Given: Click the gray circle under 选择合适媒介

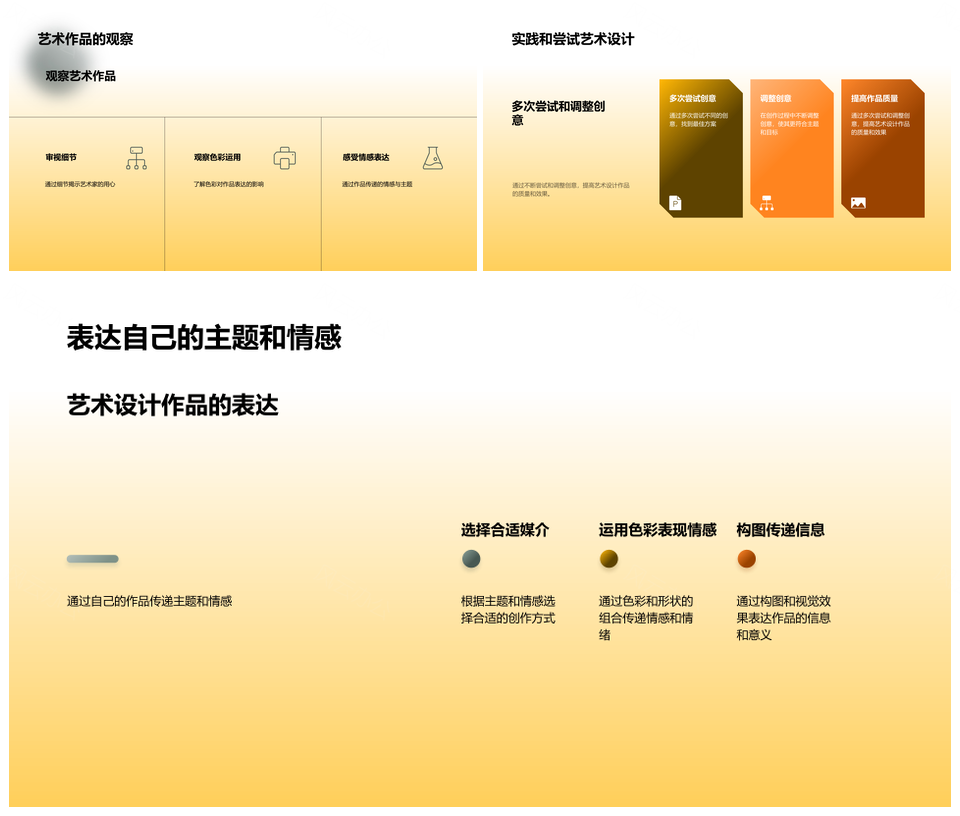Looking at the screenshot, I should click(x=471, y=559).
